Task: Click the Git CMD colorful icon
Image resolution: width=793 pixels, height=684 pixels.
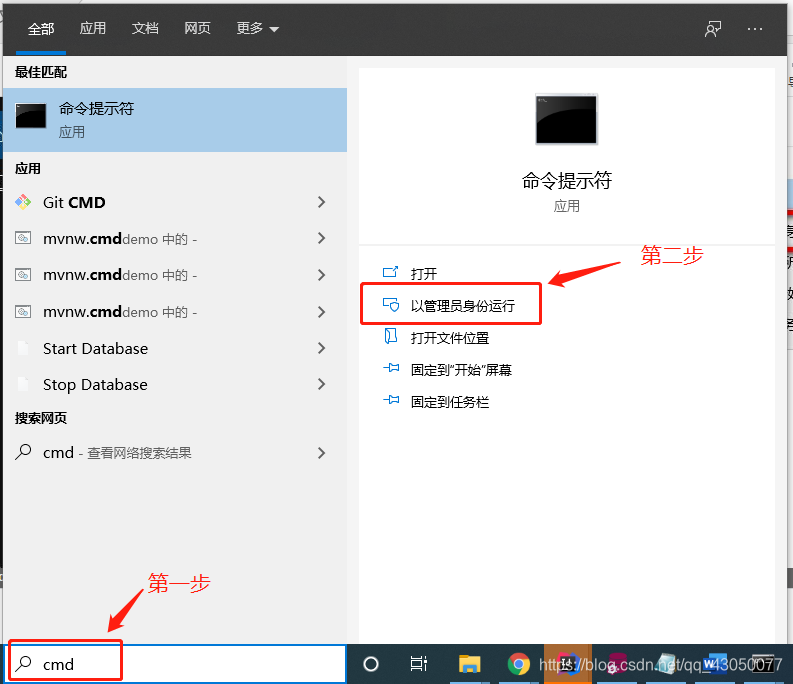Action: point(23,202)
